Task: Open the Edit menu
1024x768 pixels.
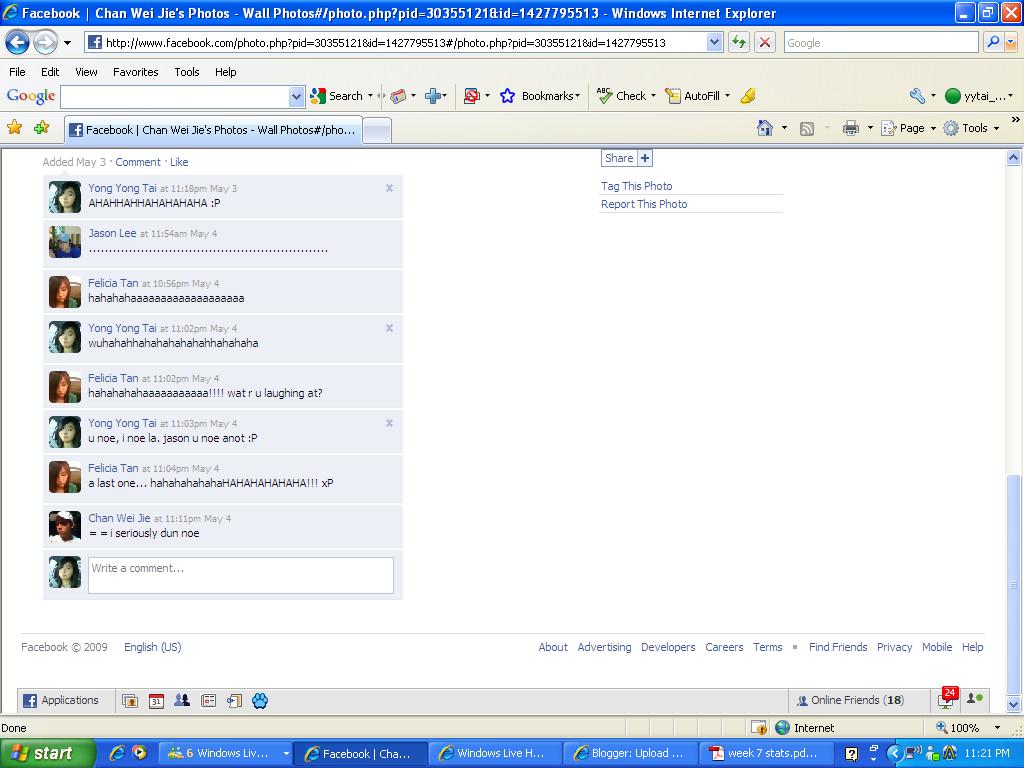Action: tap(50, 72)
